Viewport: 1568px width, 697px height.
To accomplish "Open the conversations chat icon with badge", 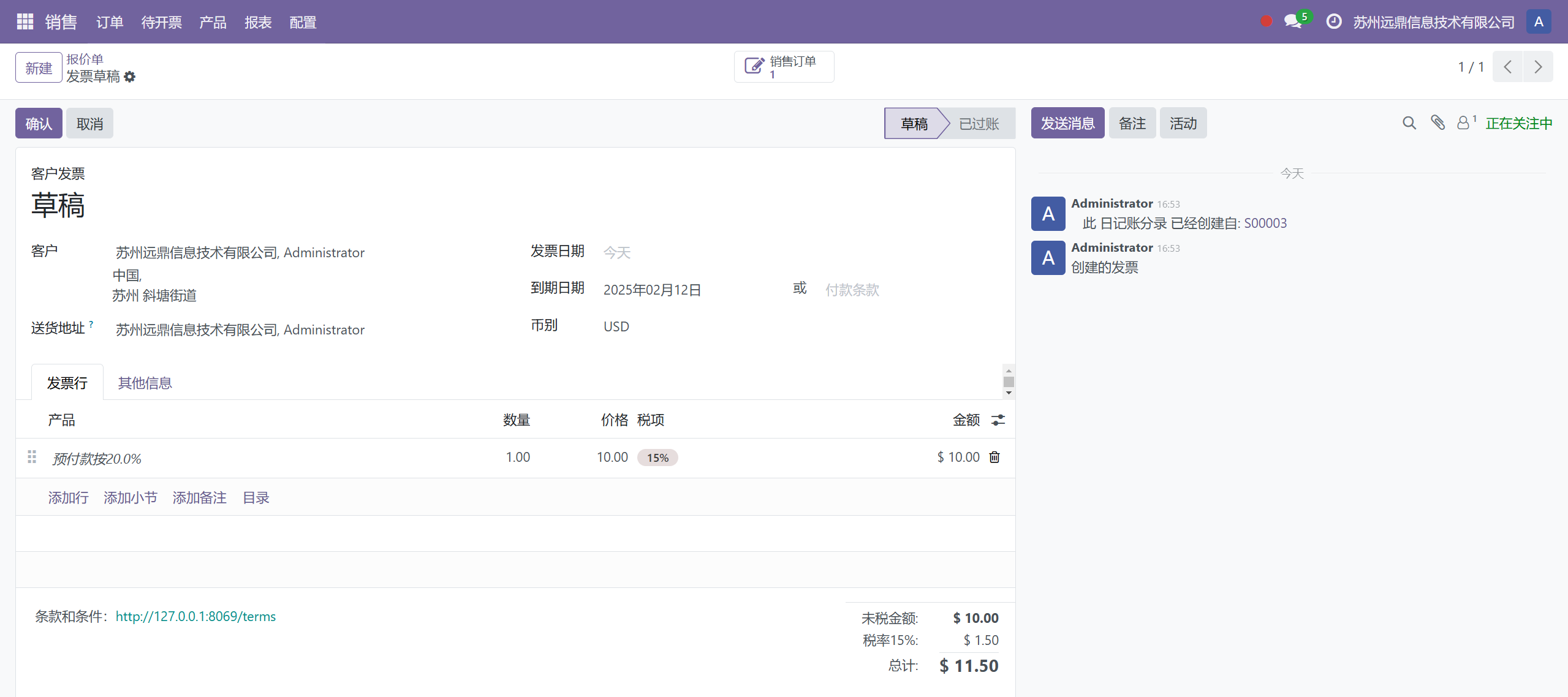I will click(x=1293, y=22).
